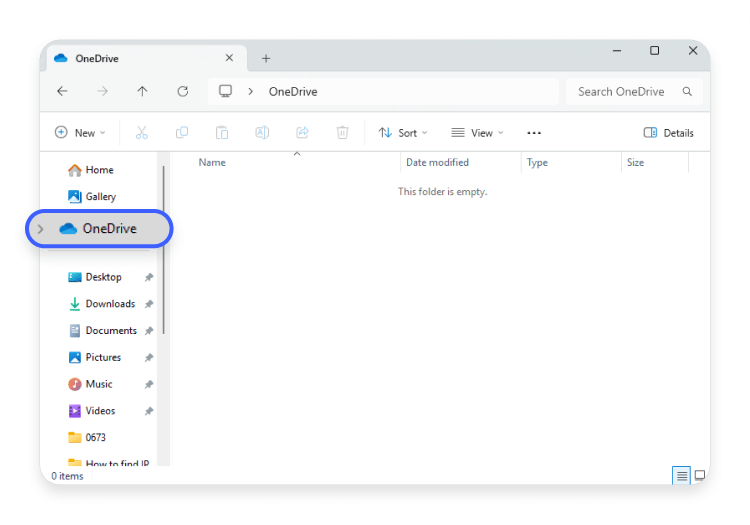Select the OneDrive tab

coord(146,58)
